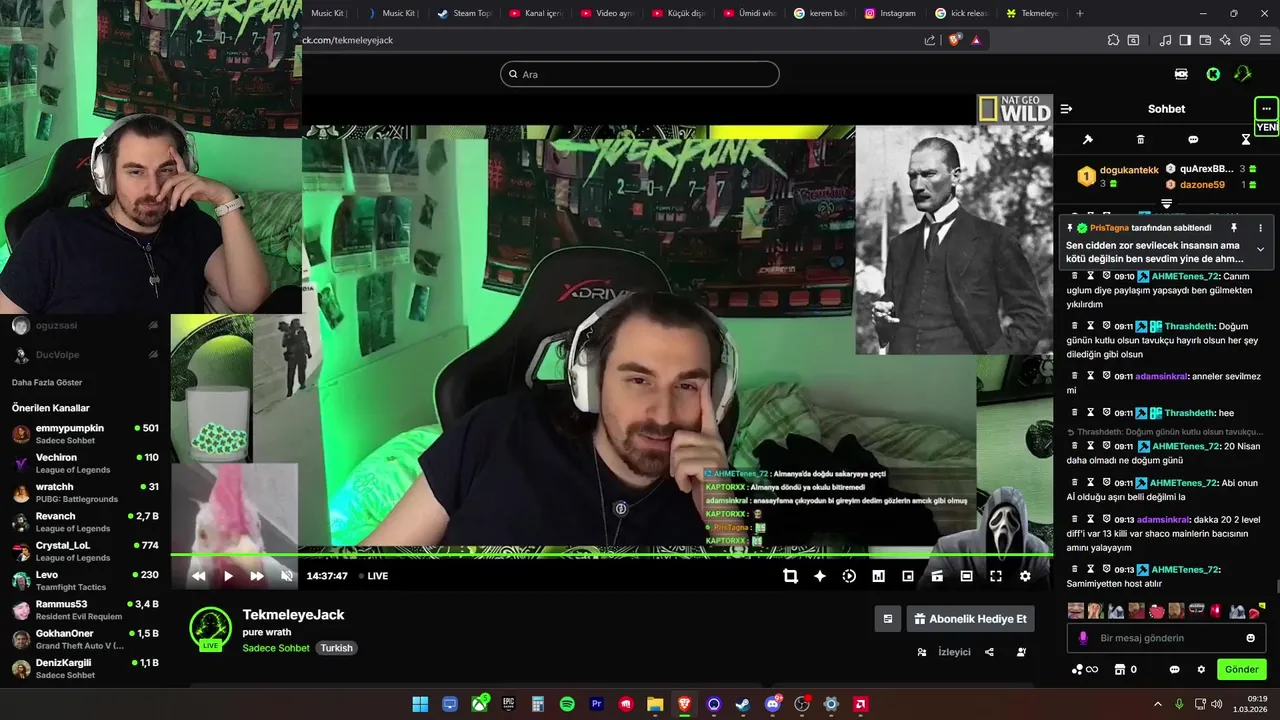Open playback speed circle icon
Screen dimensions: 1280x720
tap(849, 576)
